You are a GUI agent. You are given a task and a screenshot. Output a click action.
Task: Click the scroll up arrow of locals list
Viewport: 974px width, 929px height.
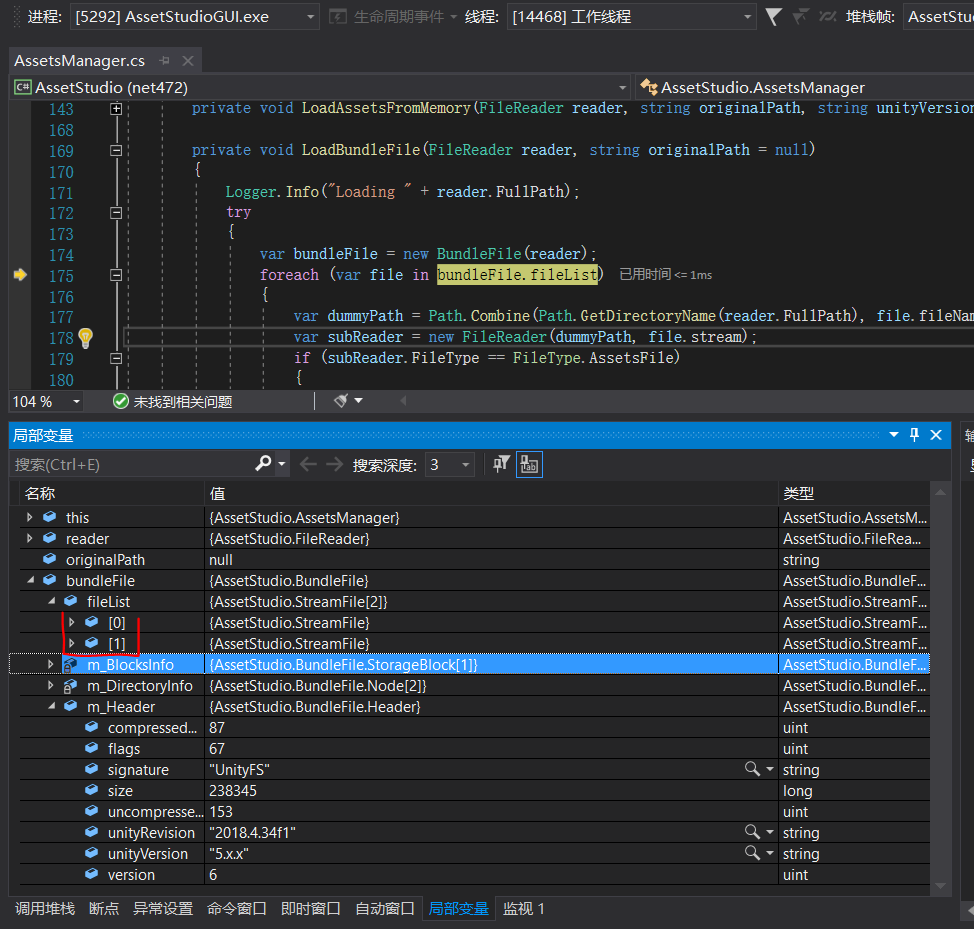[940, 493]
